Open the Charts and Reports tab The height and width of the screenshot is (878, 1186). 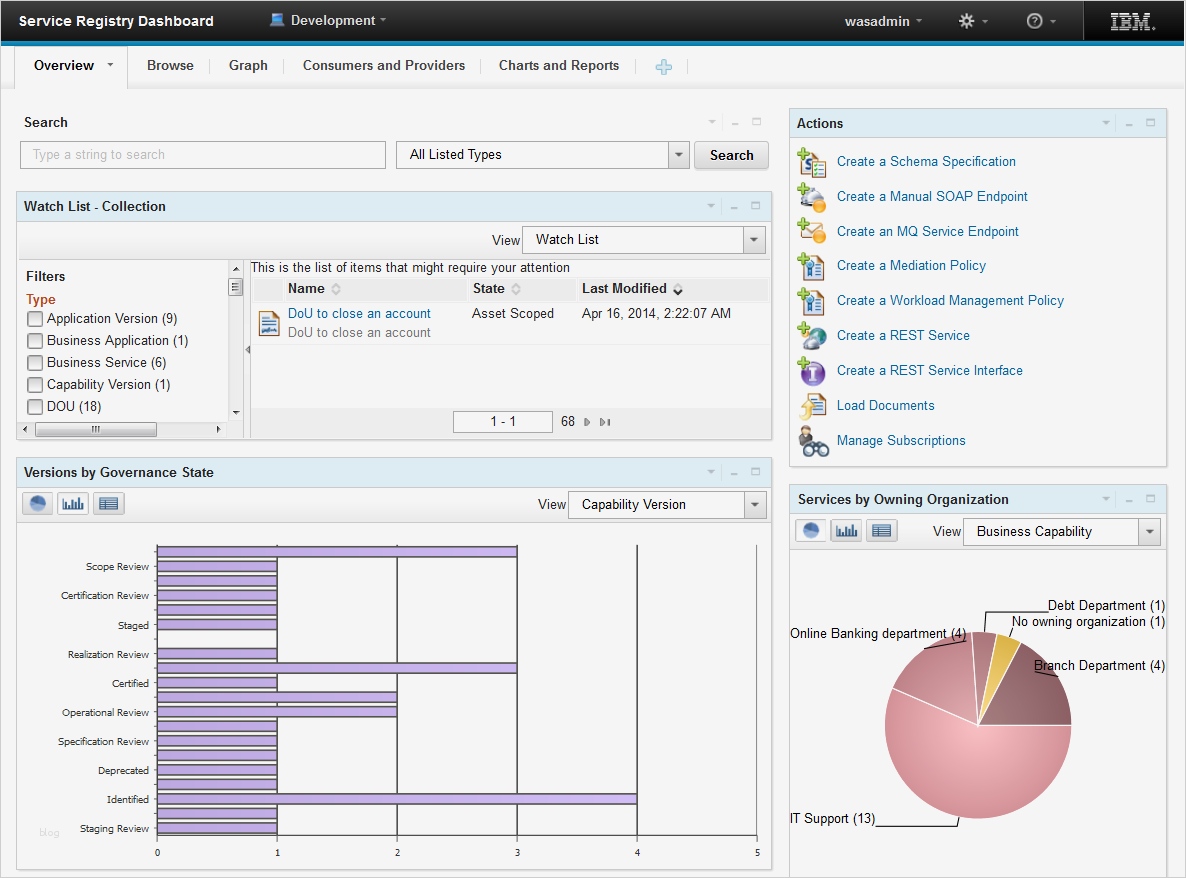coord(558,66)
